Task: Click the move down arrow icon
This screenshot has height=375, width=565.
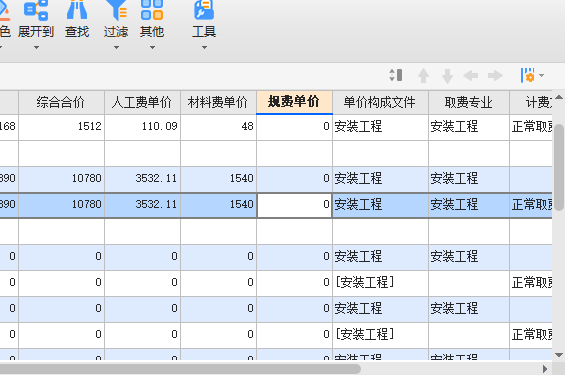Action: coord(447,76)
